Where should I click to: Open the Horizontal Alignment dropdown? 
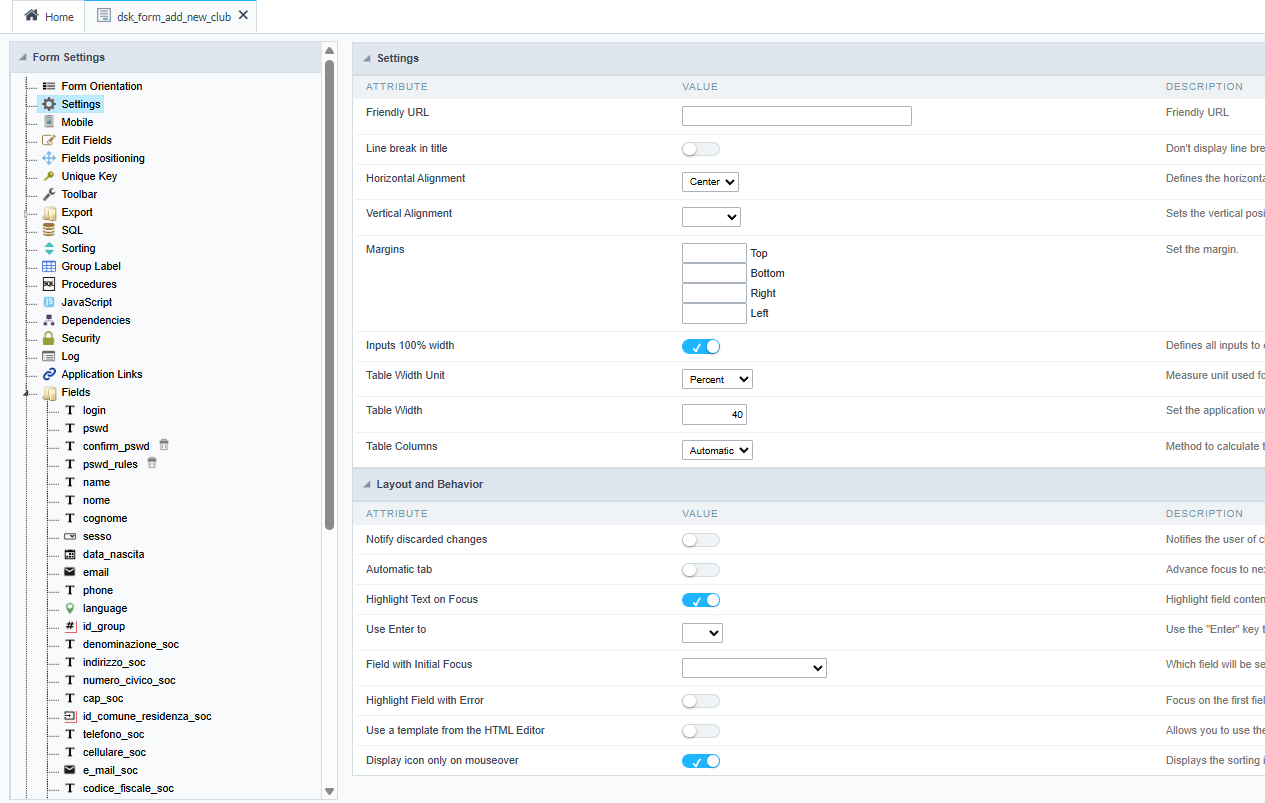coord(710,182)
